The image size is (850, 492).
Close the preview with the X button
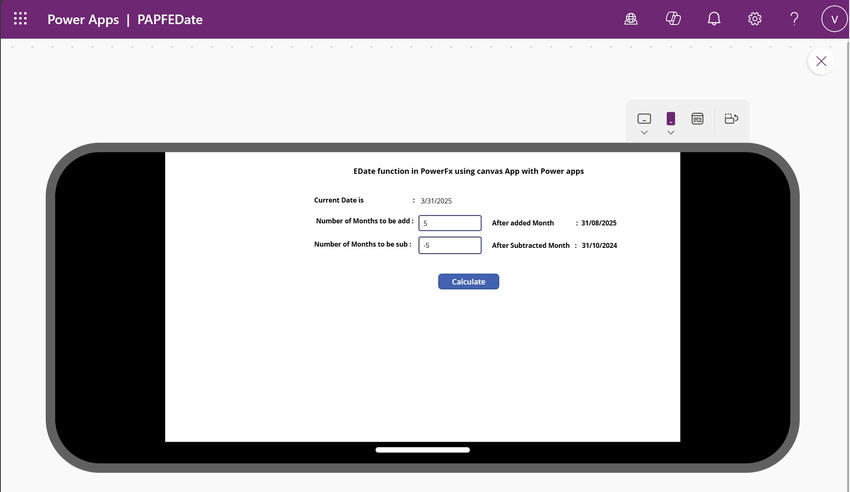click(x=821, y=61)
